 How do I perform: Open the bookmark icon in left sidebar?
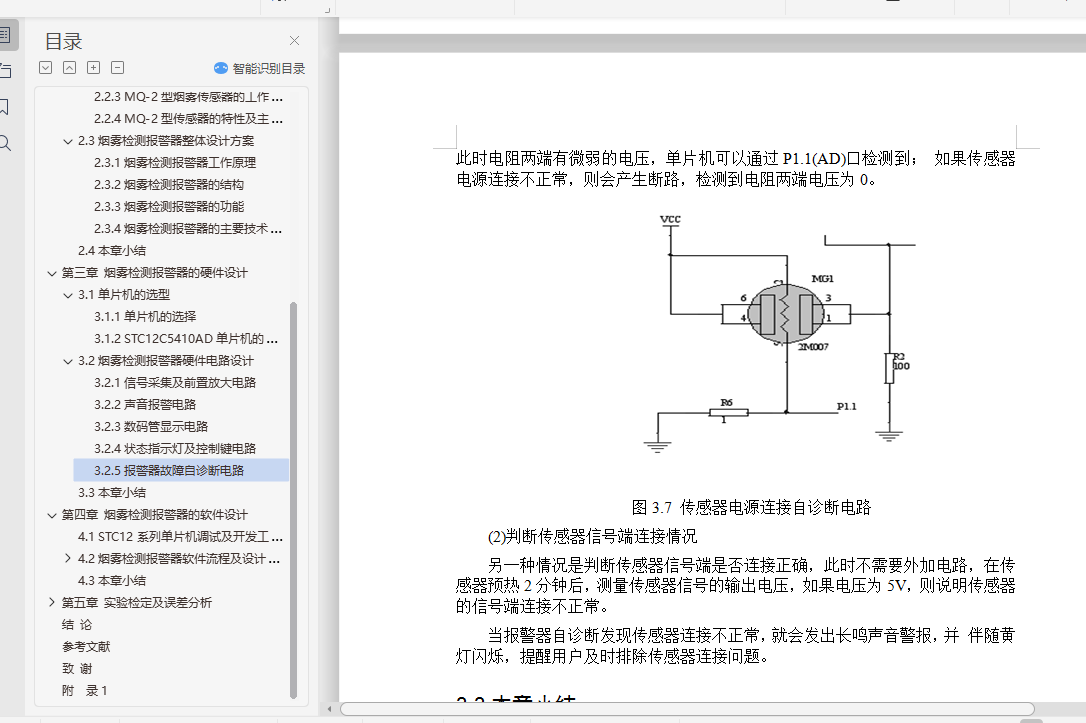tap(4, 107)
